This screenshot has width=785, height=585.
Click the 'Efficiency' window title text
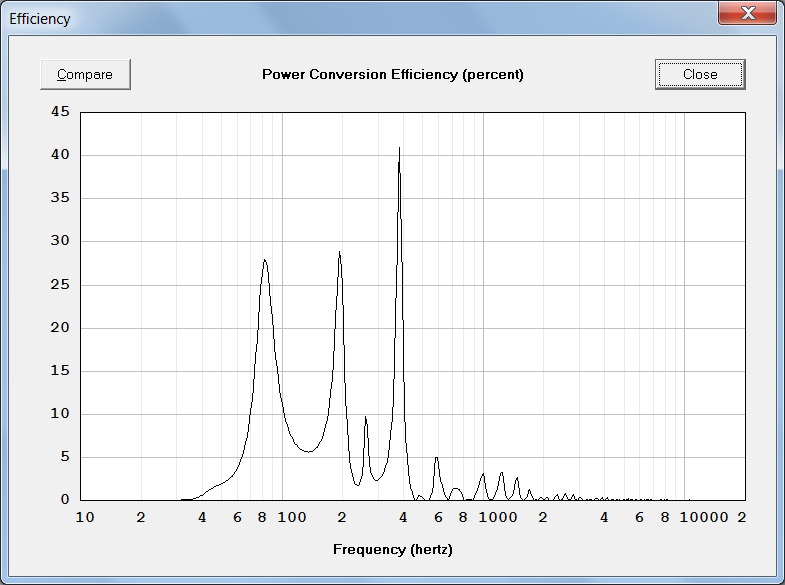click(x=40, y=19)
